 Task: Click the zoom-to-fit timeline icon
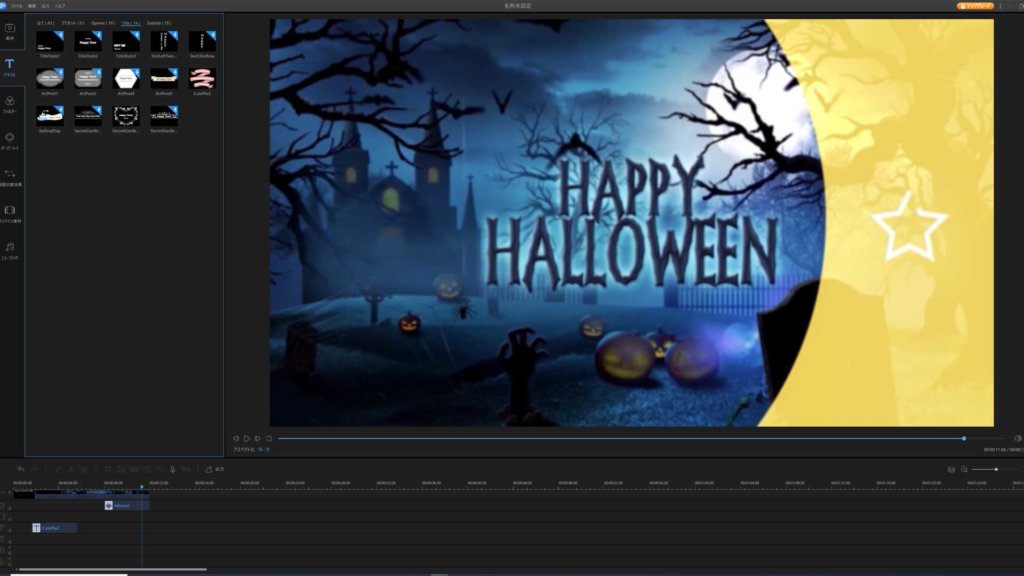tap(951, 470)
